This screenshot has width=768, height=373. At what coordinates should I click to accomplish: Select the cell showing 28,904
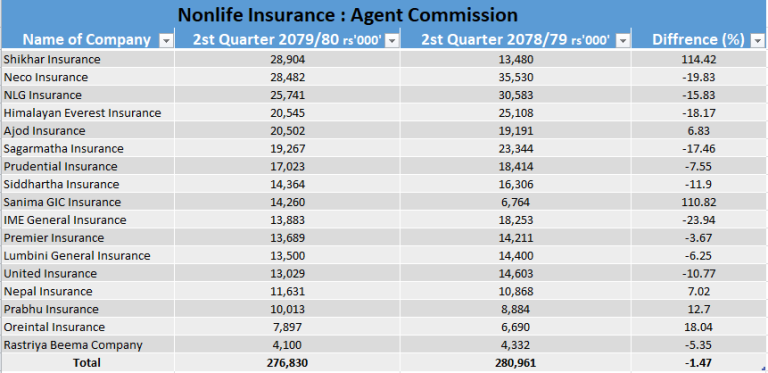[288, 59]
